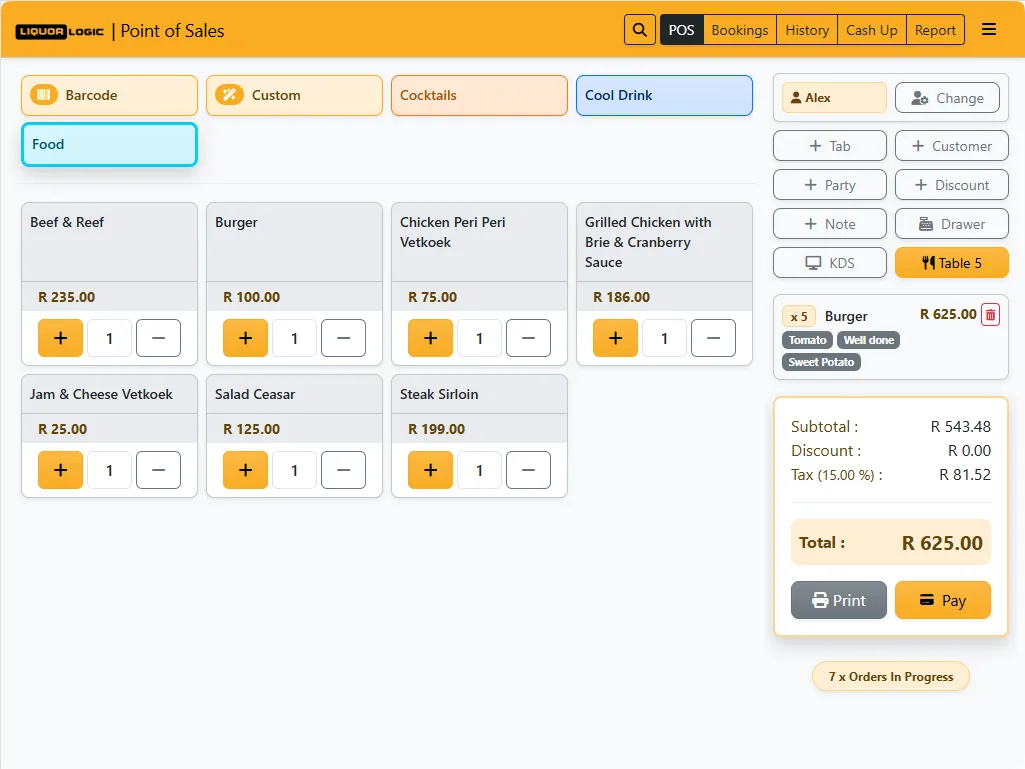Select the Cocktails category

479,95
